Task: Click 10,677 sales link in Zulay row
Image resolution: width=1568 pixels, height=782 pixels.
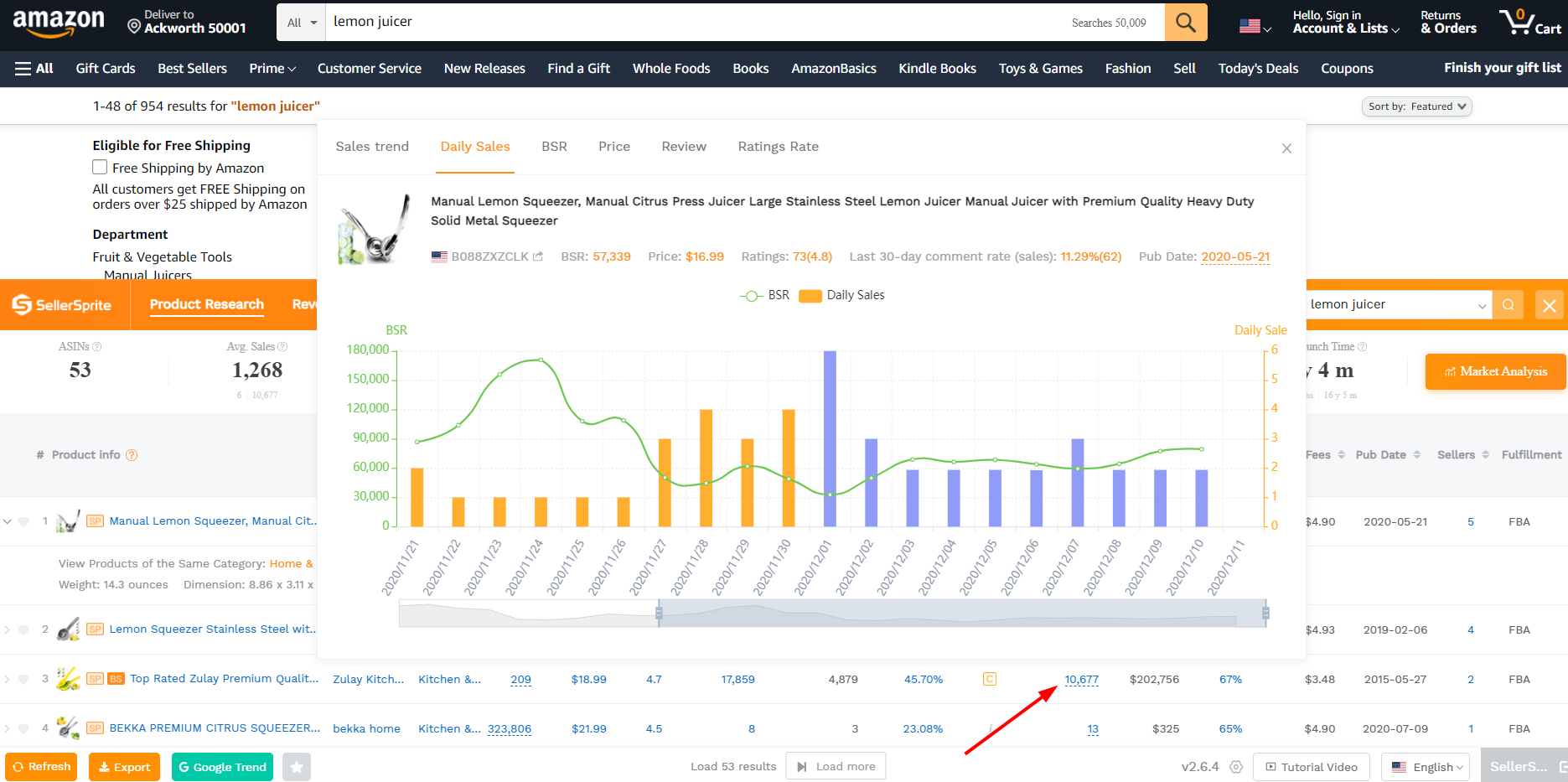Action: tap(1081, 680)
